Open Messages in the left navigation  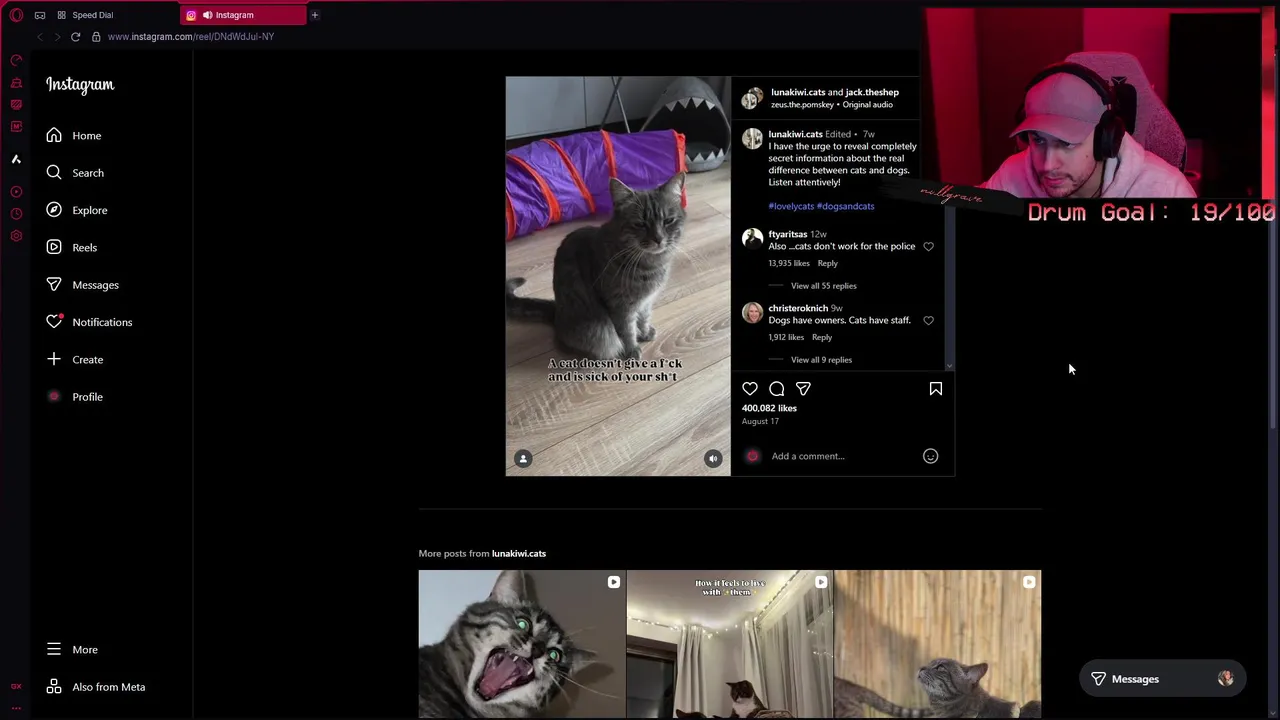pos(82,285)
